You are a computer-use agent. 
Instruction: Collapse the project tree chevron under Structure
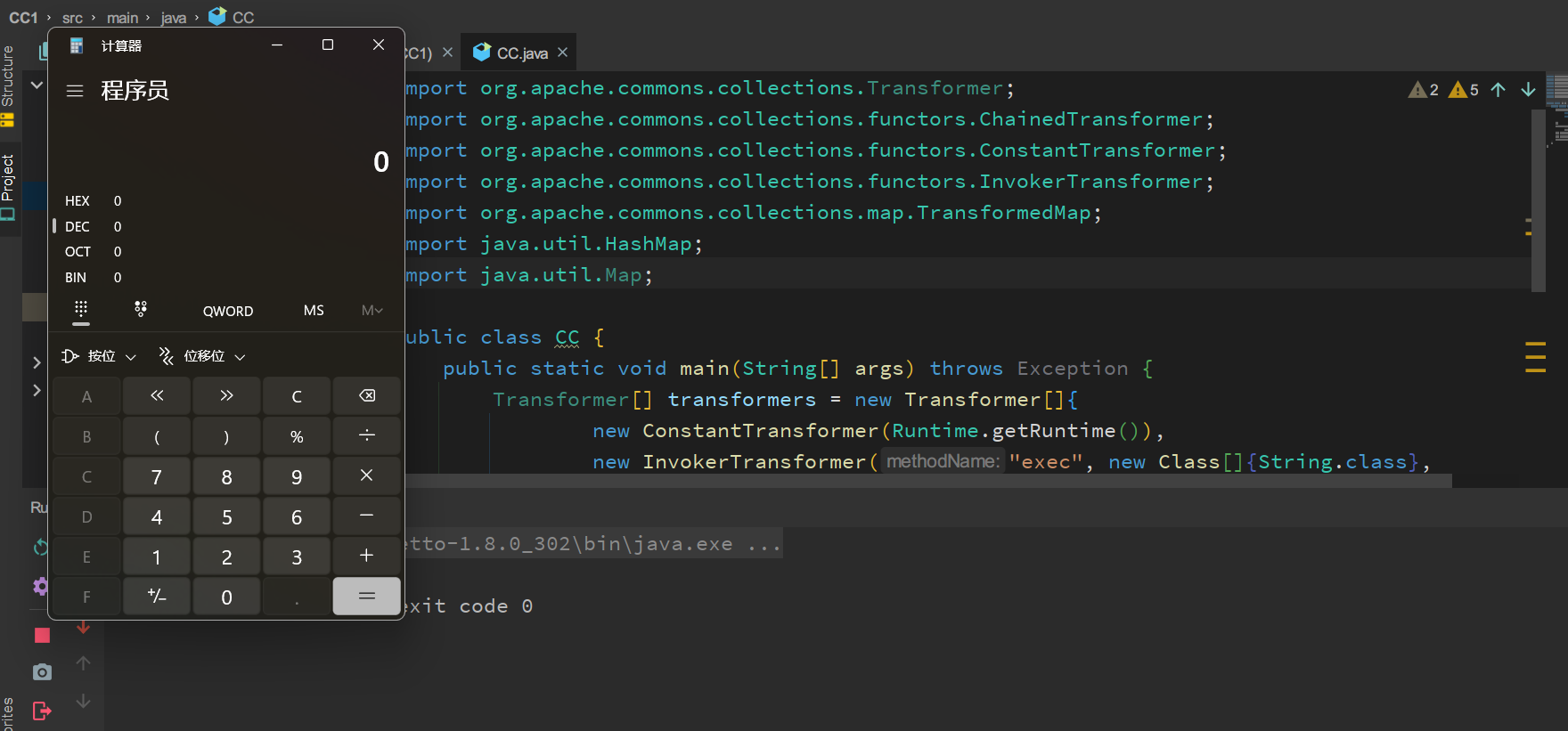tap(37, 85)
